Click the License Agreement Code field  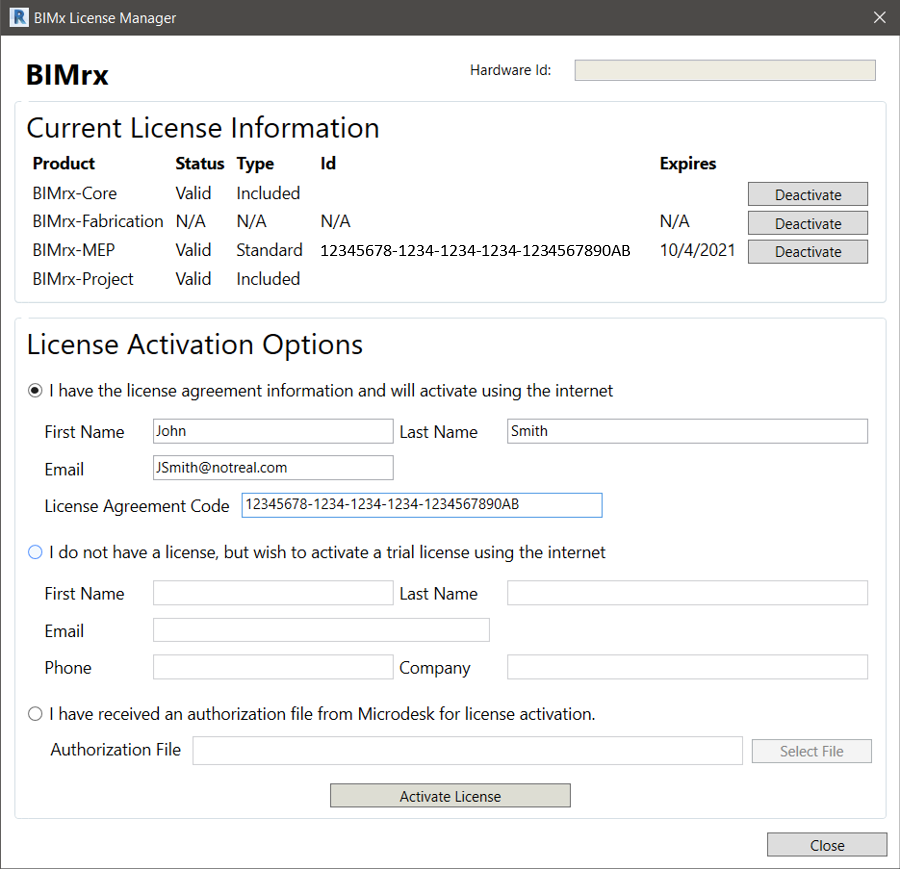tap(422, 505)
